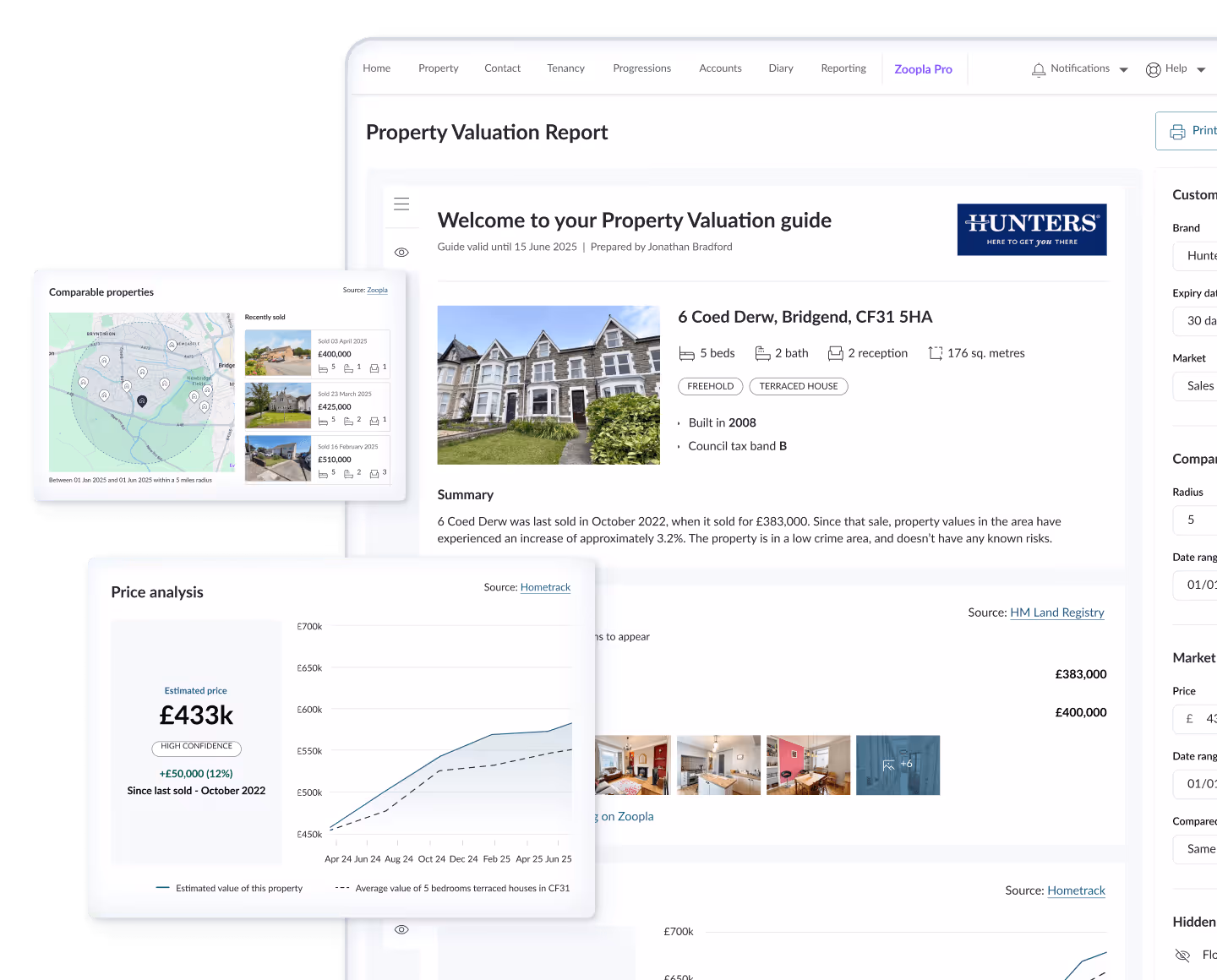Open the Contact menu item
The height and width of the screenshot is (980, 1217).
[502, 68]
